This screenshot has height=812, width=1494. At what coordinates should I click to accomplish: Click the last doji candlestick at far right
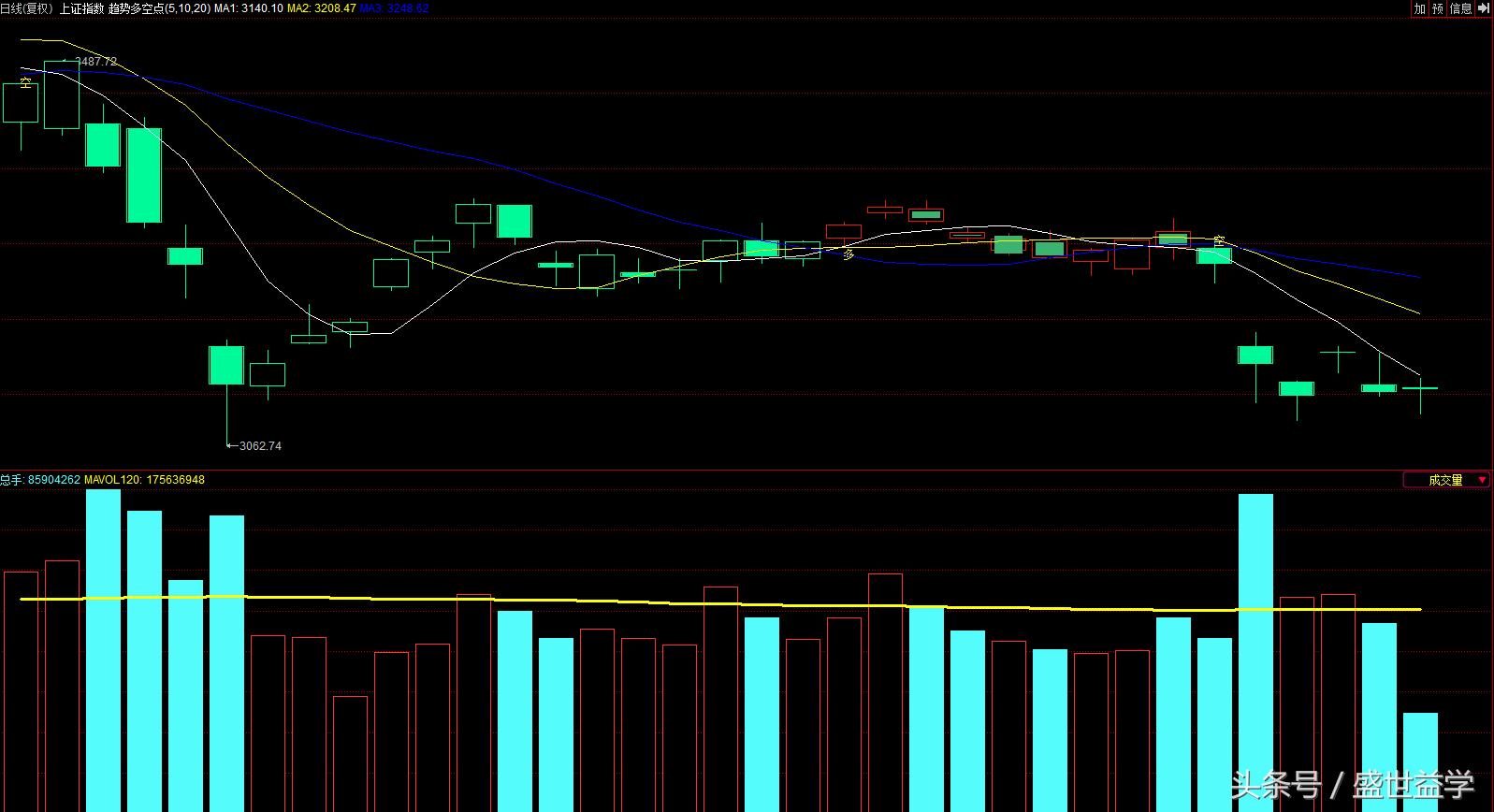pyautogui.click(x=1420, y=387)
